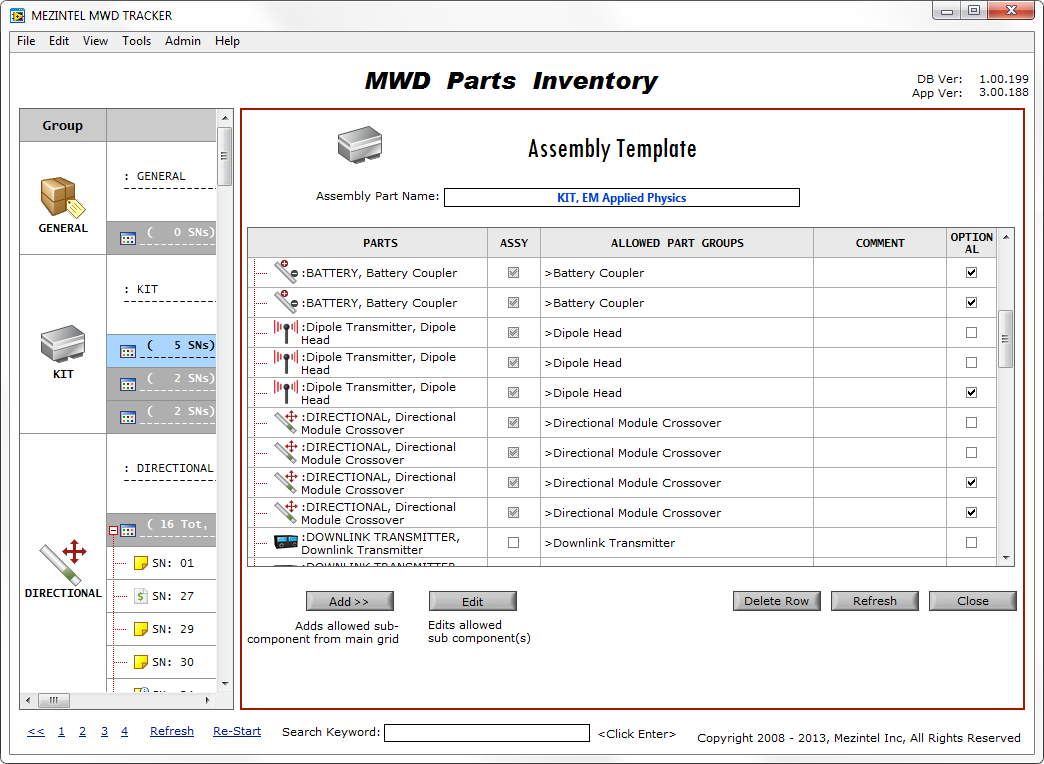Click the last Directional Module Crossover icon
The width and height of the screenshot is (1044, 764).
pyautogui.click(x=286, y=512)
